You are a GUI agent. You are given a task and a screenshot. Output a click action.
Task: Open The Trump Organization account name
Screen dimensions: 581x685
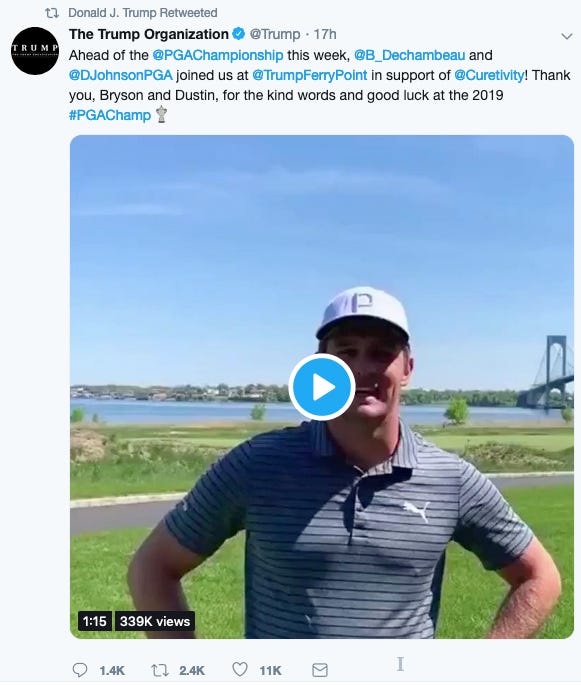149,34
